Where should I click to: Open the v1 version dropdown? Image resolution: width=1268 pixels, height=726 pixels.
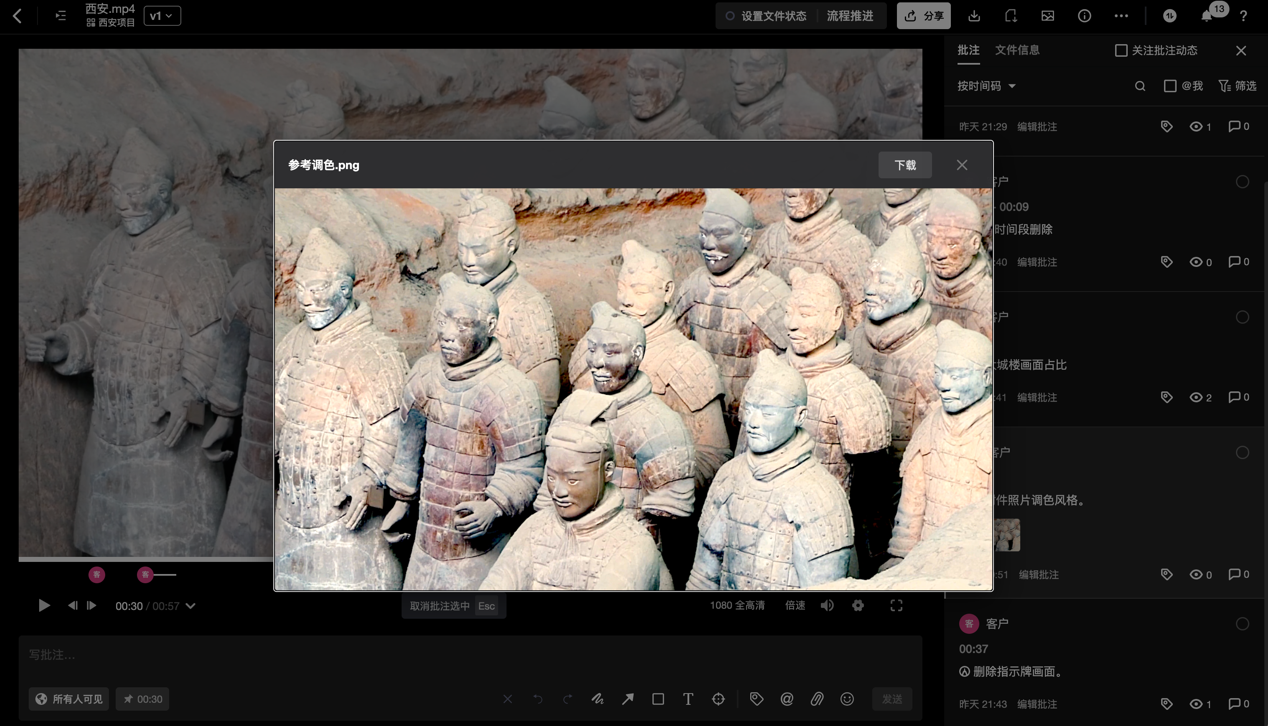click(x=162, y=16)
